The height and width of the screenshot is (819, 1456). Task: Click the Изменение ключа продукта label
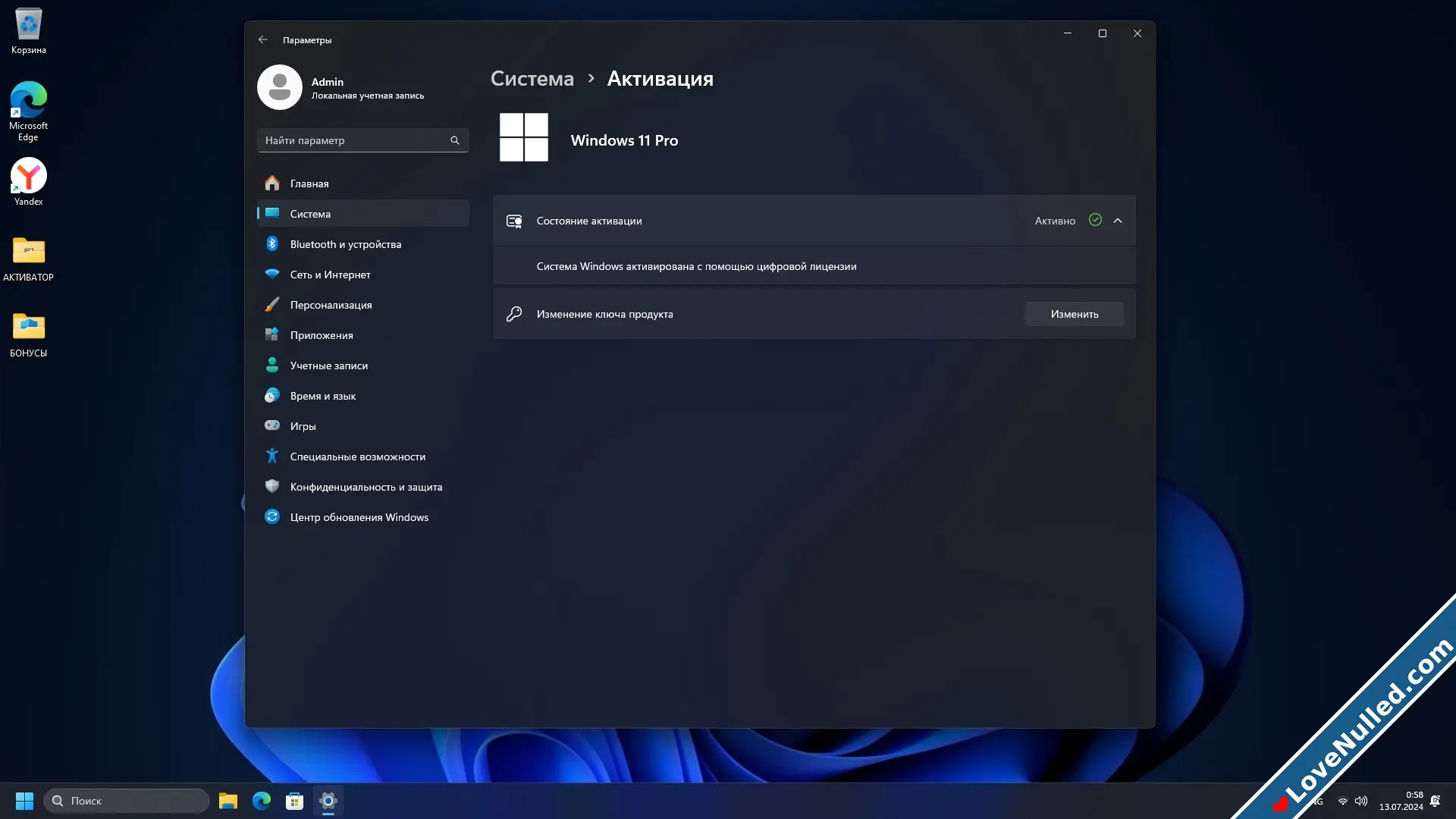(x=604, y=314)
